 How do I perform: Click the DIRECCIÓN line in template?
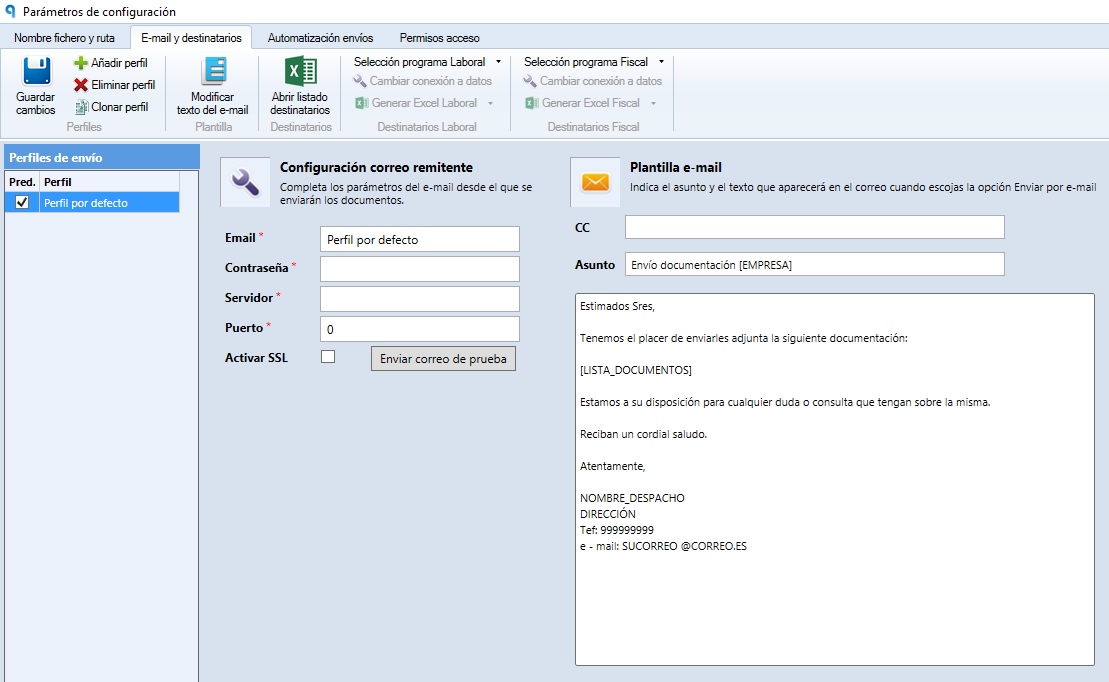[x=608, y=514]
